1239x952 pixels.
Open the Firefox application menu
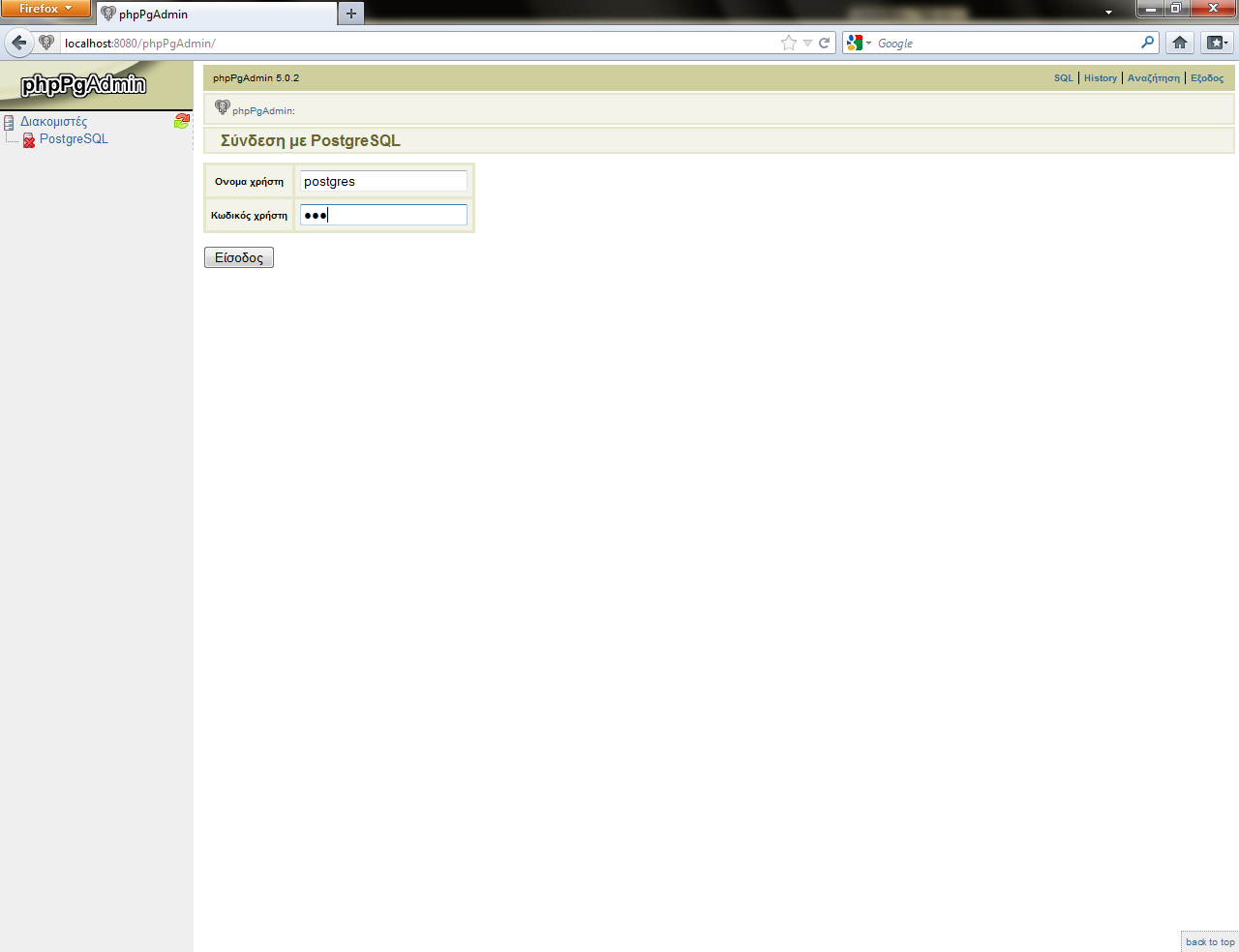[45, 9]
